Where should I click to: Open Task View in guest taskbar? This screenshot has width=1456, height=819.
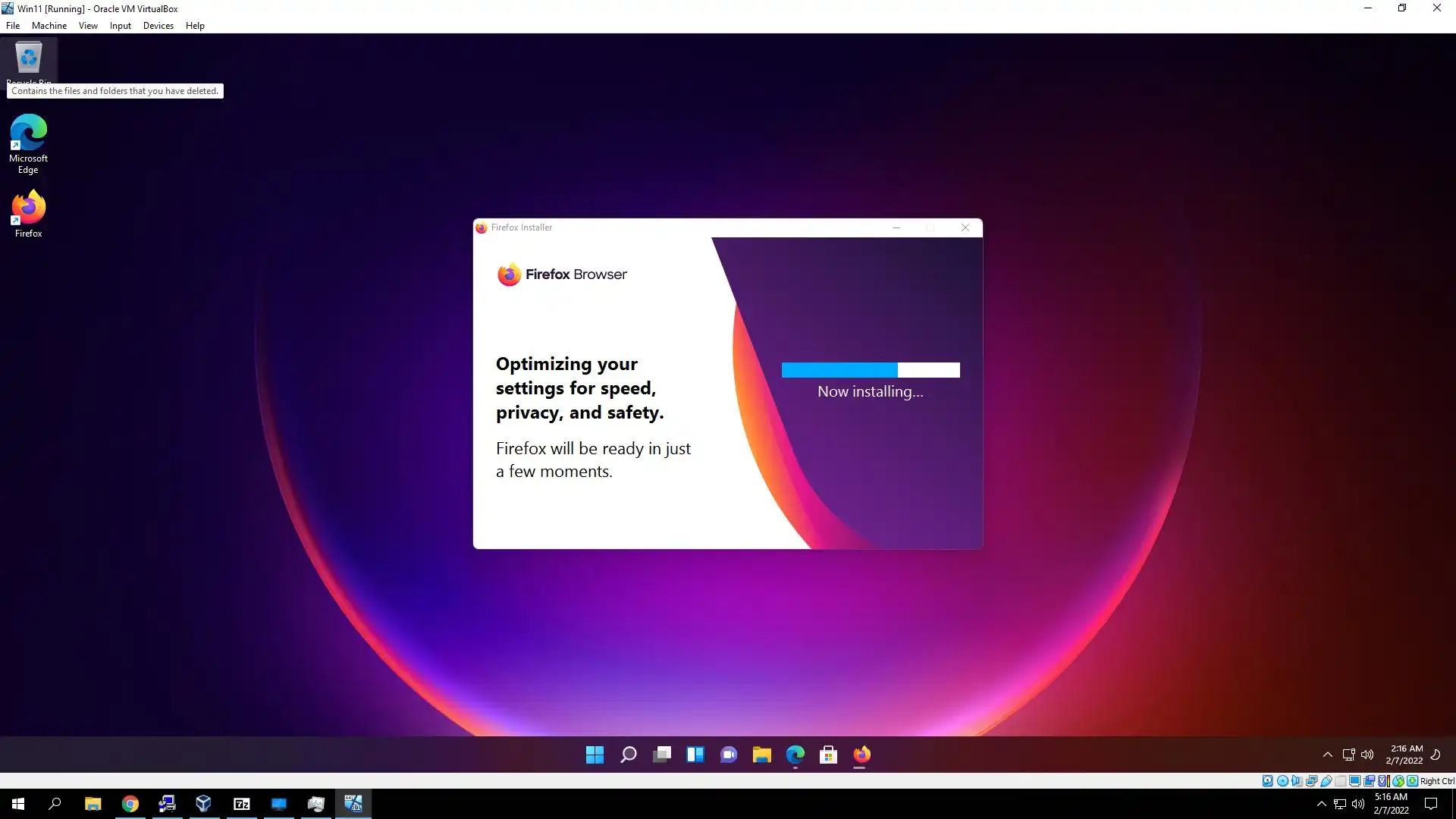tap(661, 755)
